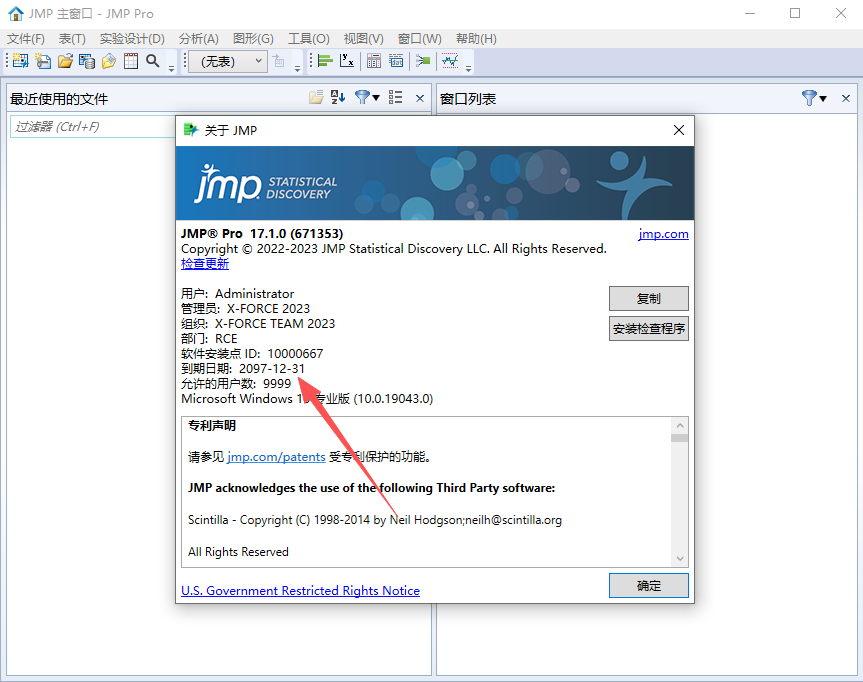This screenshot has width=863, height=682.
Task: Open the jmp.com/patents link
Action: click(276, 457)
